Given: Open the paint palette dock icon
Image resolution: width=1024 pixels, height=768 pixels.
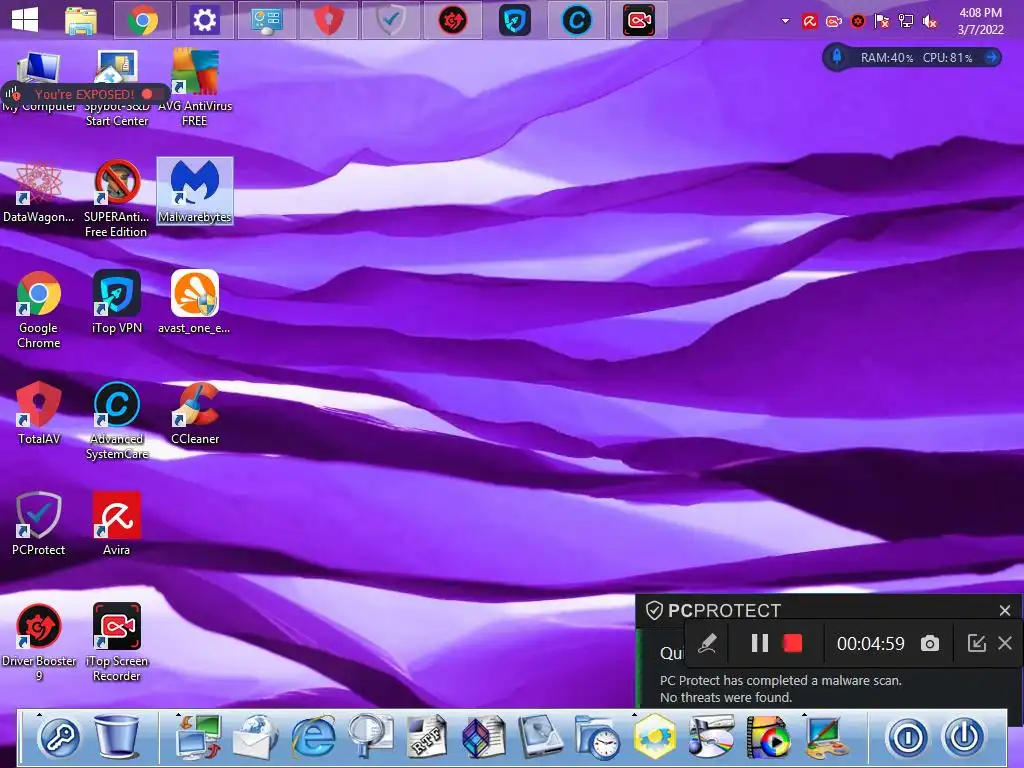Looking at the screenshot, I should 826,737.
